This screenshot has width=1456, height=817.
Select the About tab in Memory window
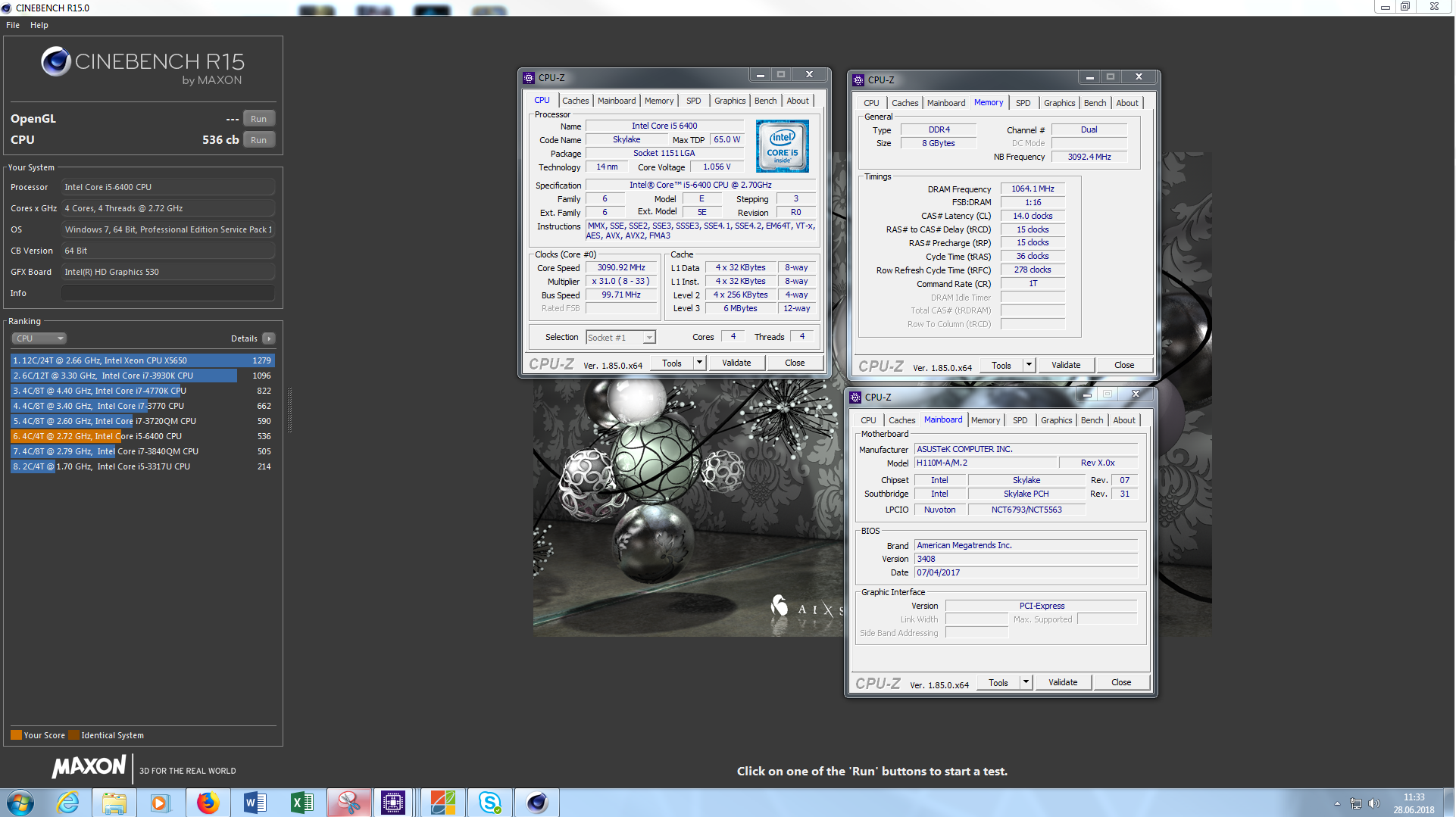(x=1126, y=103)
